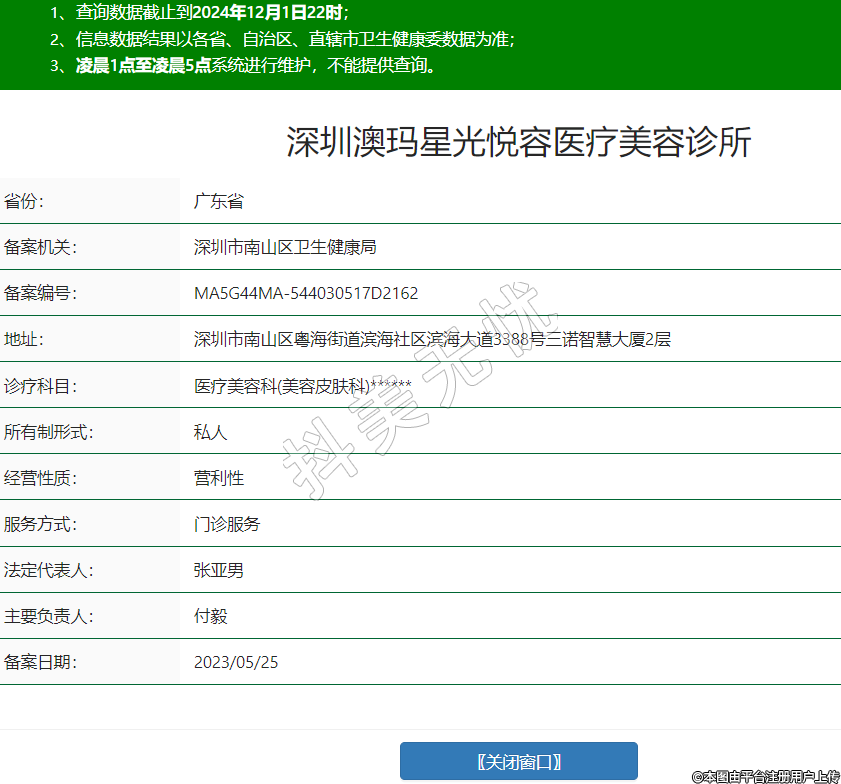The height and width of the screenshot is (784, 841).
Task: Click the 本图由平台注册用户上传 watermark text
Action: coord(765,775)
